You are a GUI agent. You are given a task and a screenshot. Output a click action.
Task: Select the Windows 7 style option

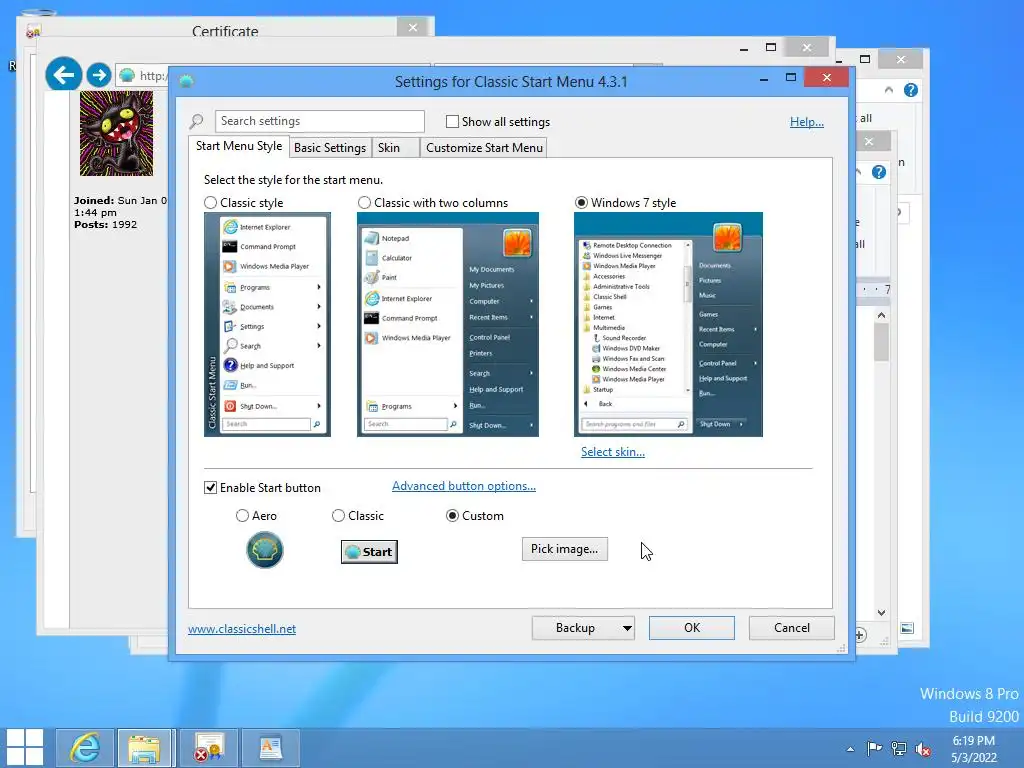(x=581, y=203)
